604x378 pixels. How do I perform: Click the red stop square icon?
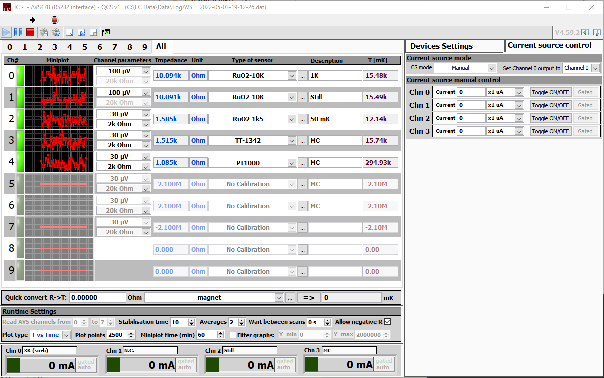30,32
